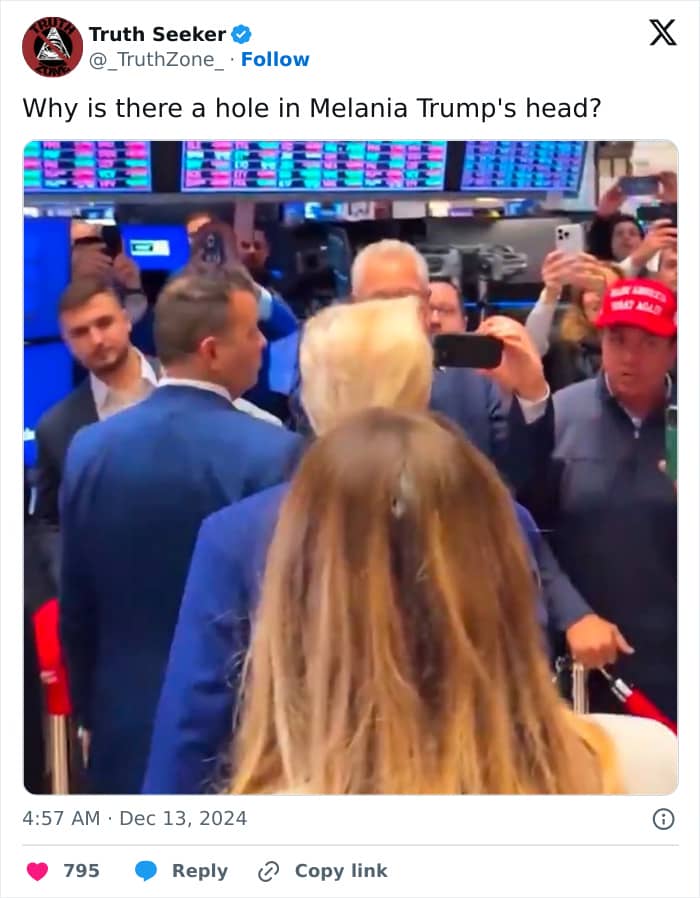Select the Copy link text
Viewport: 700px width, 898px height.
tap(341, 871)
